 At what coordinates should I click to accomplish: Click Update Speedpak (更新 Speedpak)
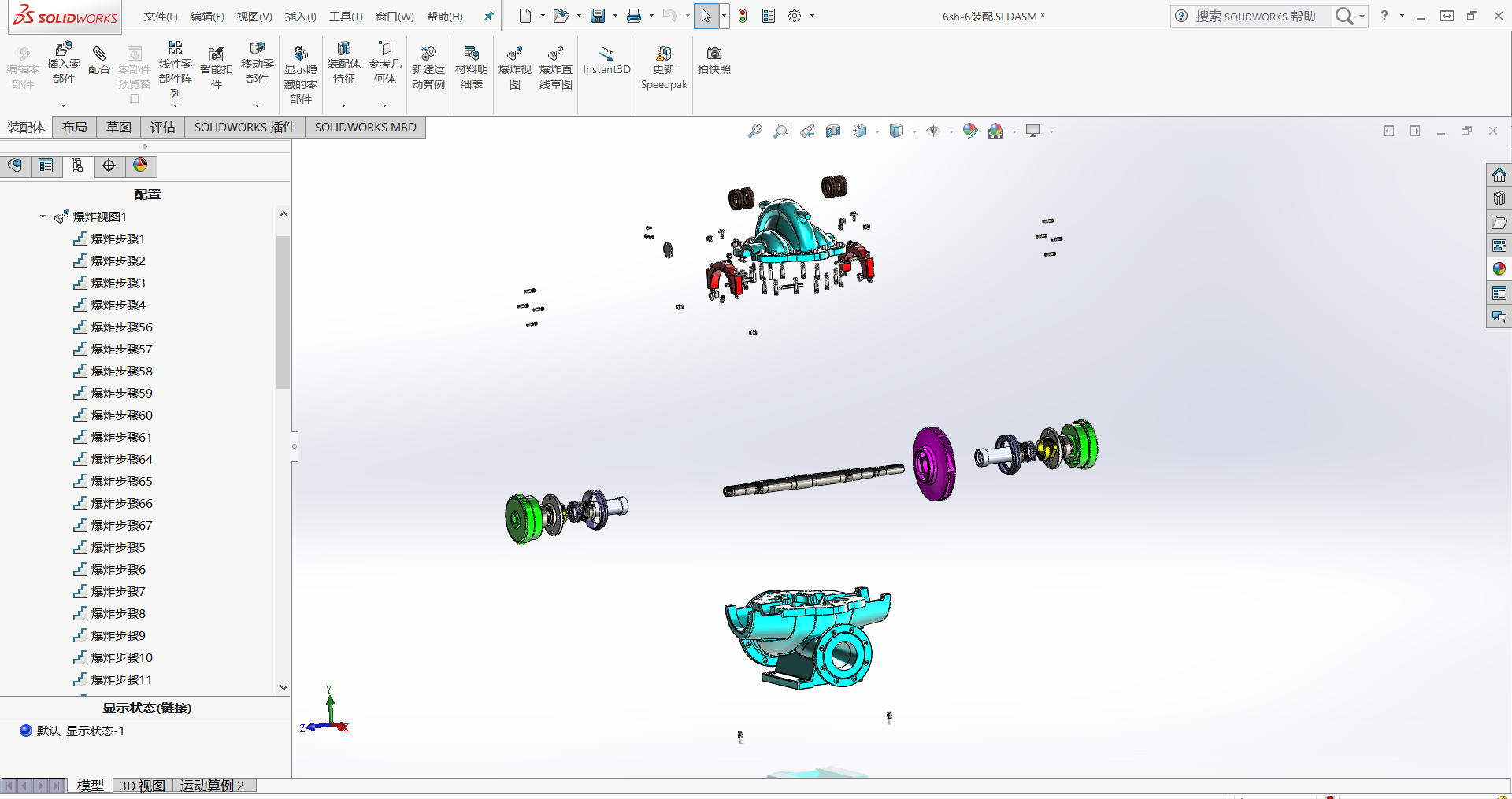point(664,68)
